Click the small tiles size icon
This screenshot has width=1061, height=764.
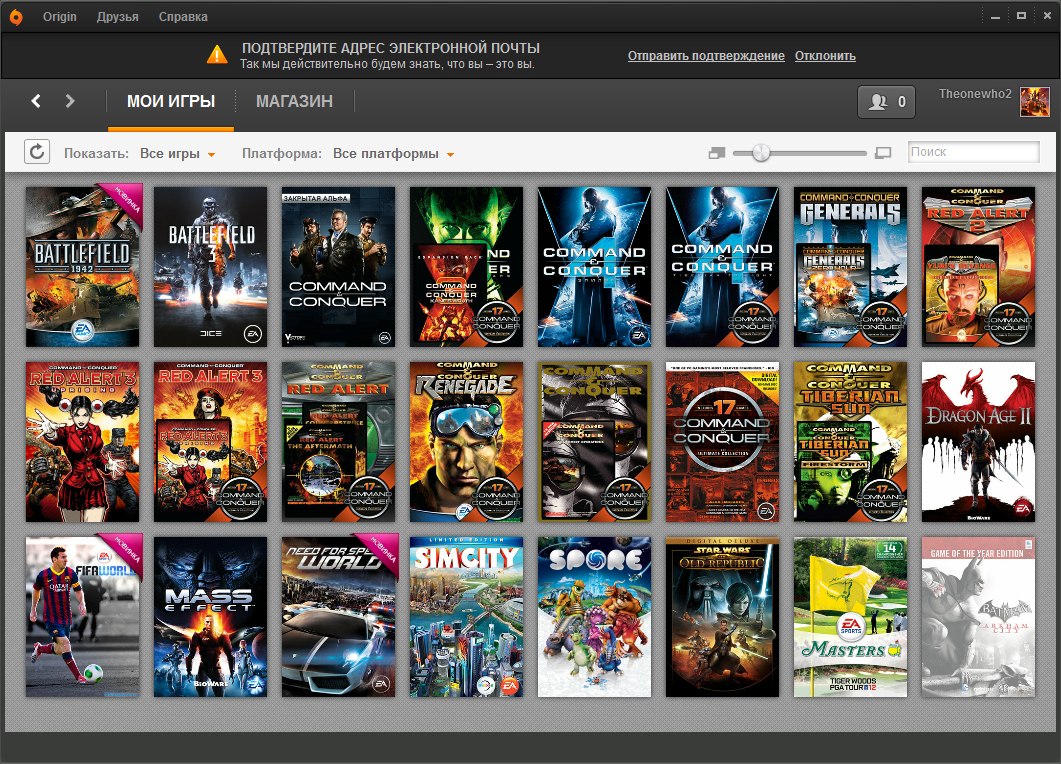click(717, 153)
